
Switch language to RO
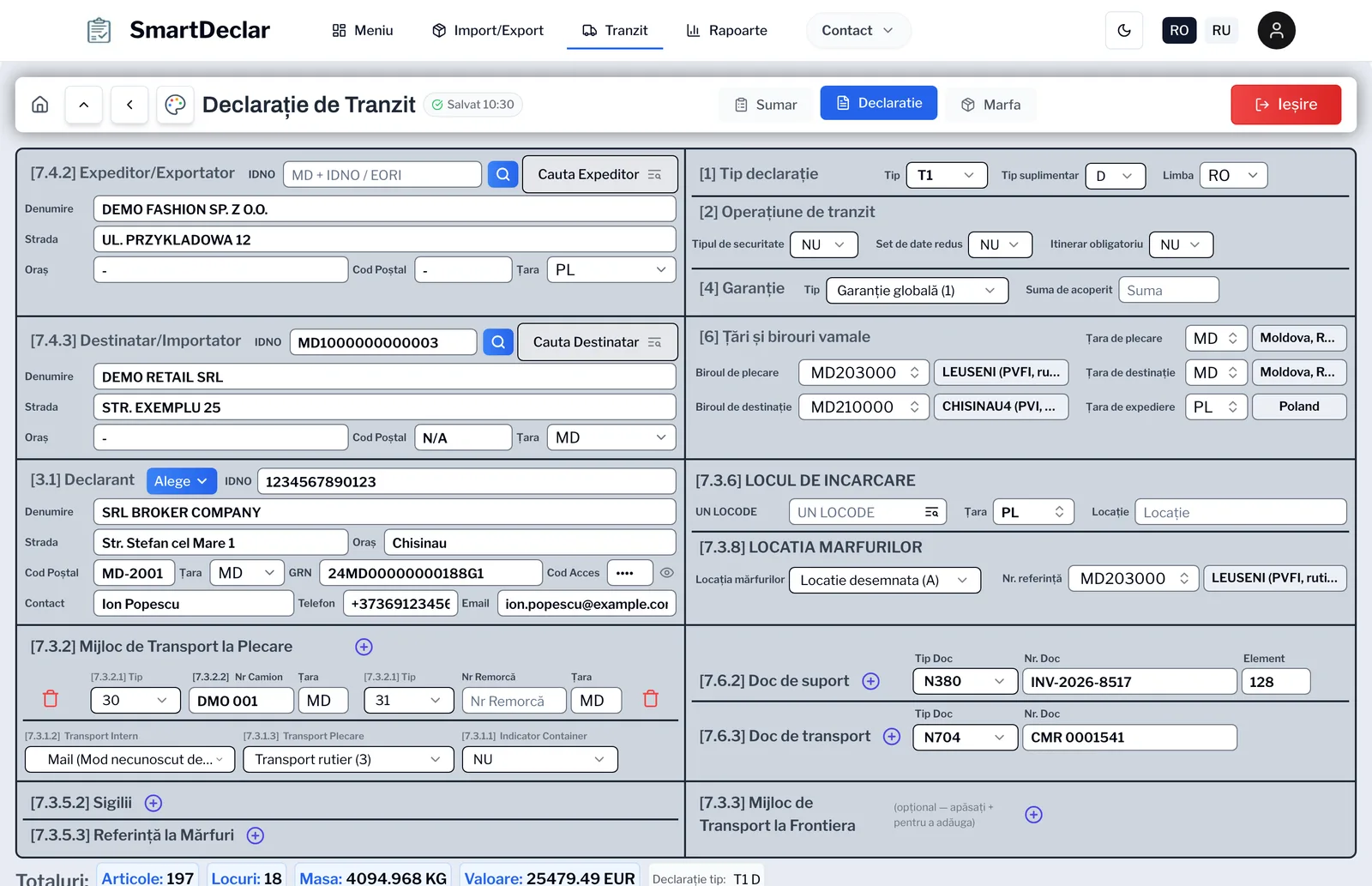click(x=1179, y=30)
